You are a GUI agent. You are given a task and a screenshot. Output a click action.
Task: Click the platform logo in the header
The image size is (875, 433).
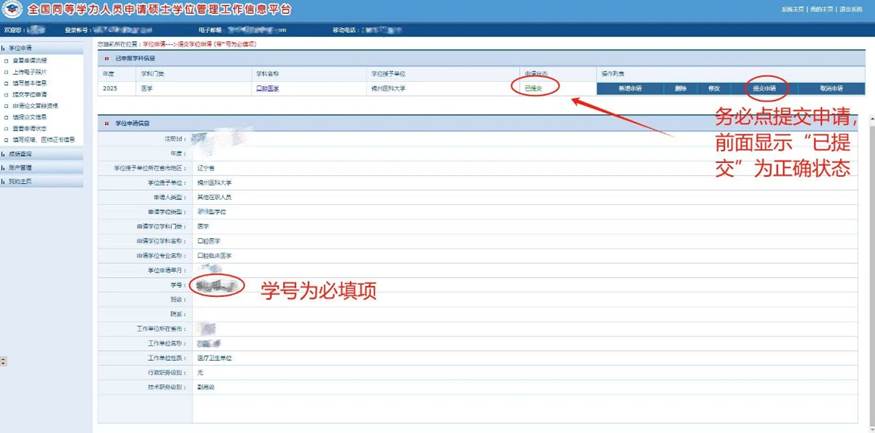pyautogui.click(x=12, y=10)
